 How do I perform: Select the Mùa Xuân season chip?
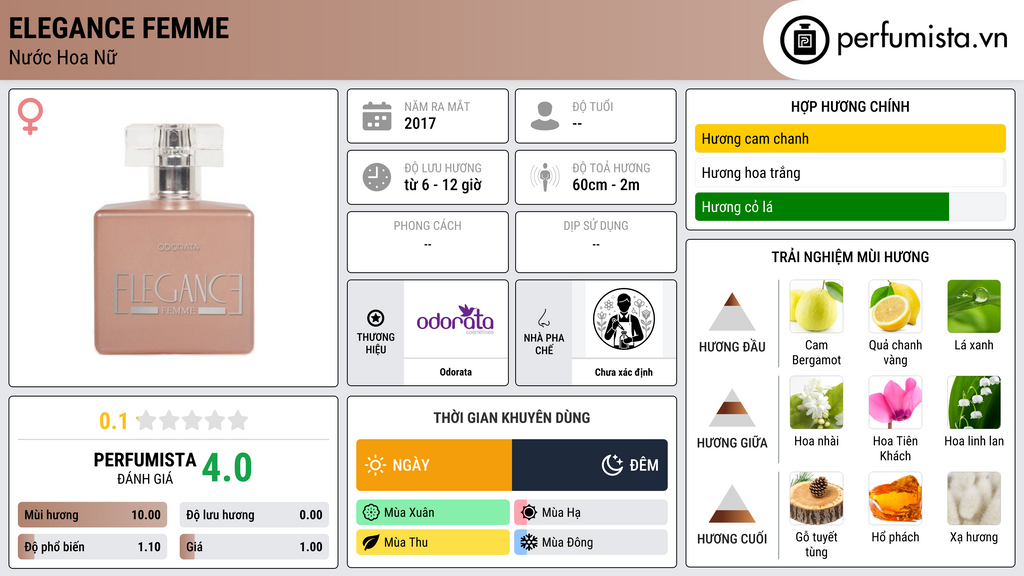[x=433, y=513]
